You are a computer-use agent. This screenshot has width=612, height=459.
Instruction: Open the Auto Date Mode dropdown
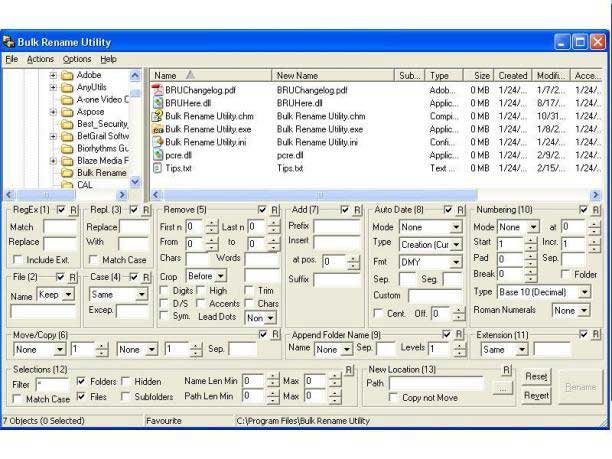pos(456,227)
